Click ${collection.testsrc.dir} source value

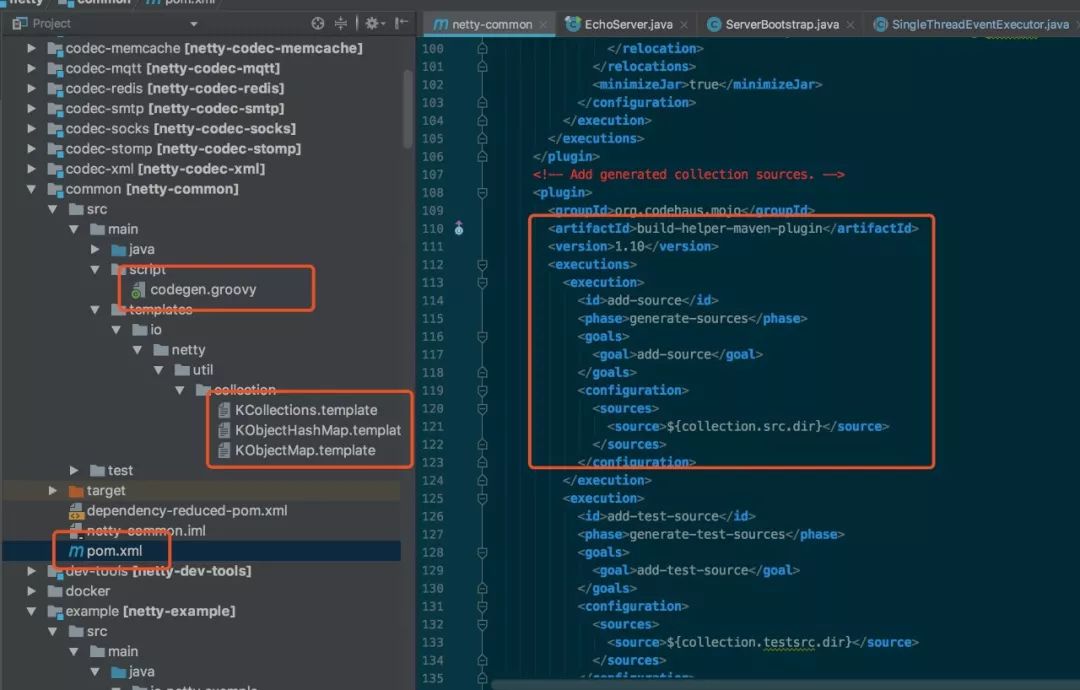[x=759, y=642]
